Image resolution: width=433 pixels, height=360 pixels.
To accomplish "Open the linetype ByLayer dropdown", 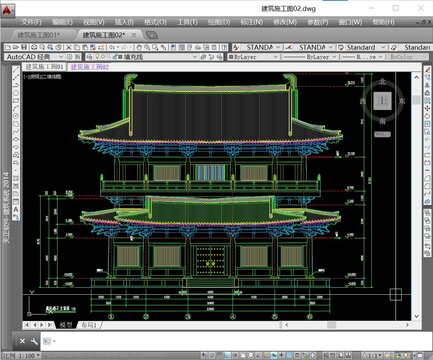I will pyautogui.click(x=334, y=57).
